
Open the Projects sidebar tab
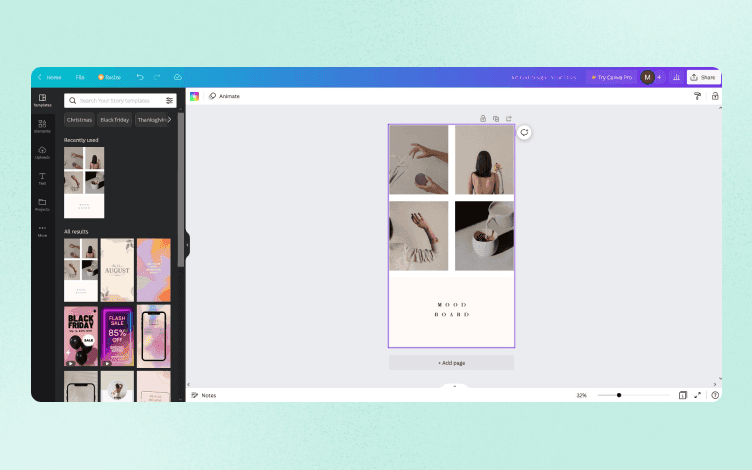(x=42, y=205)
